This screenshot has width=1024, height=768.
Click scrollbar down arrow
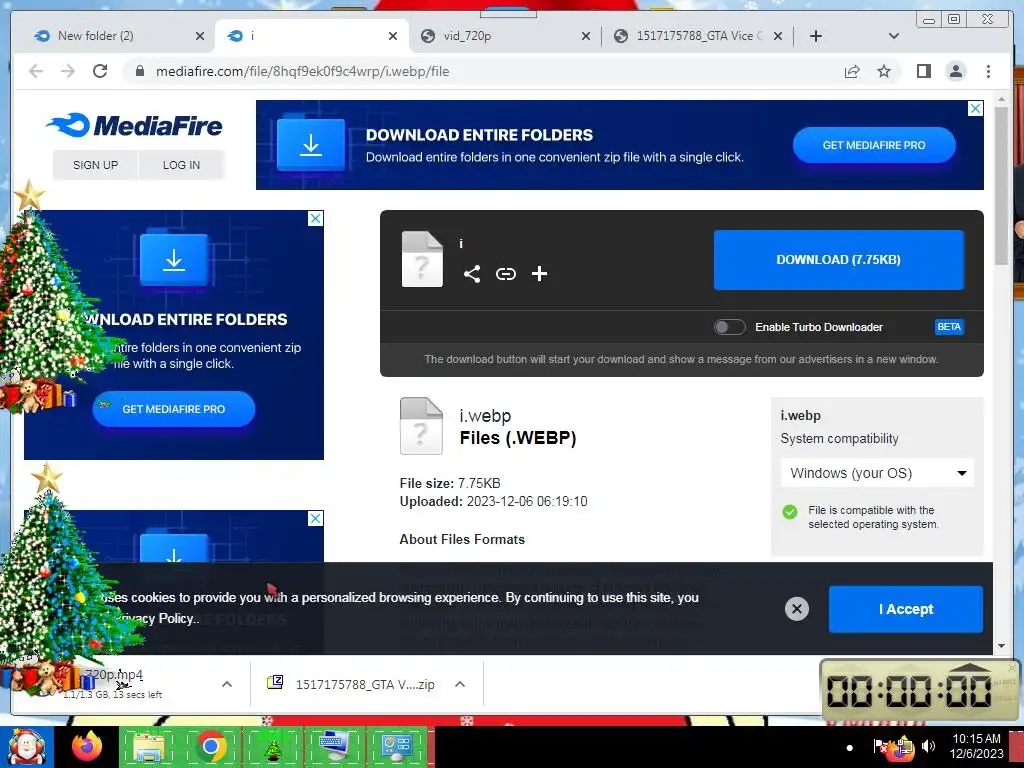1001,646
